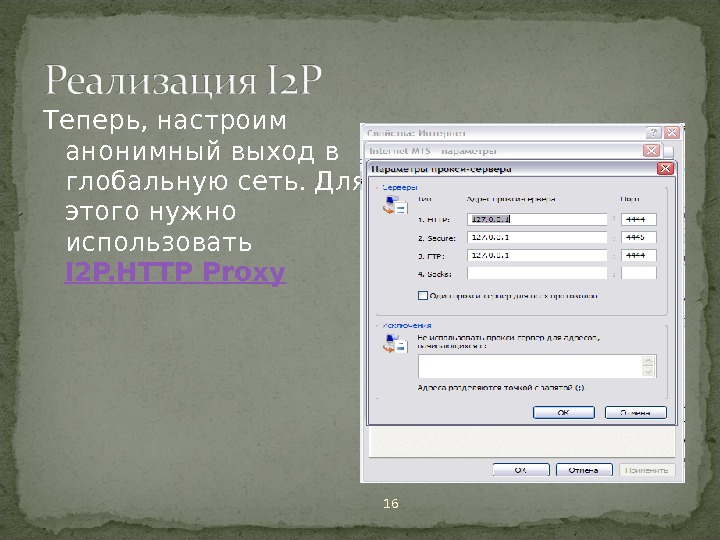Click the 2. Secure: row label
The image size is (720, 540).
click(437, 238)
